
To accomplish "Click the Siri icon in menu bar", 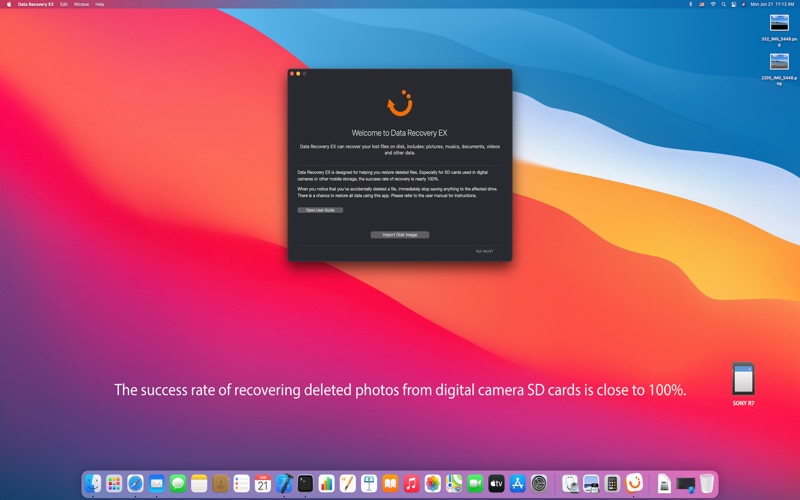I will tap(743, 4).
